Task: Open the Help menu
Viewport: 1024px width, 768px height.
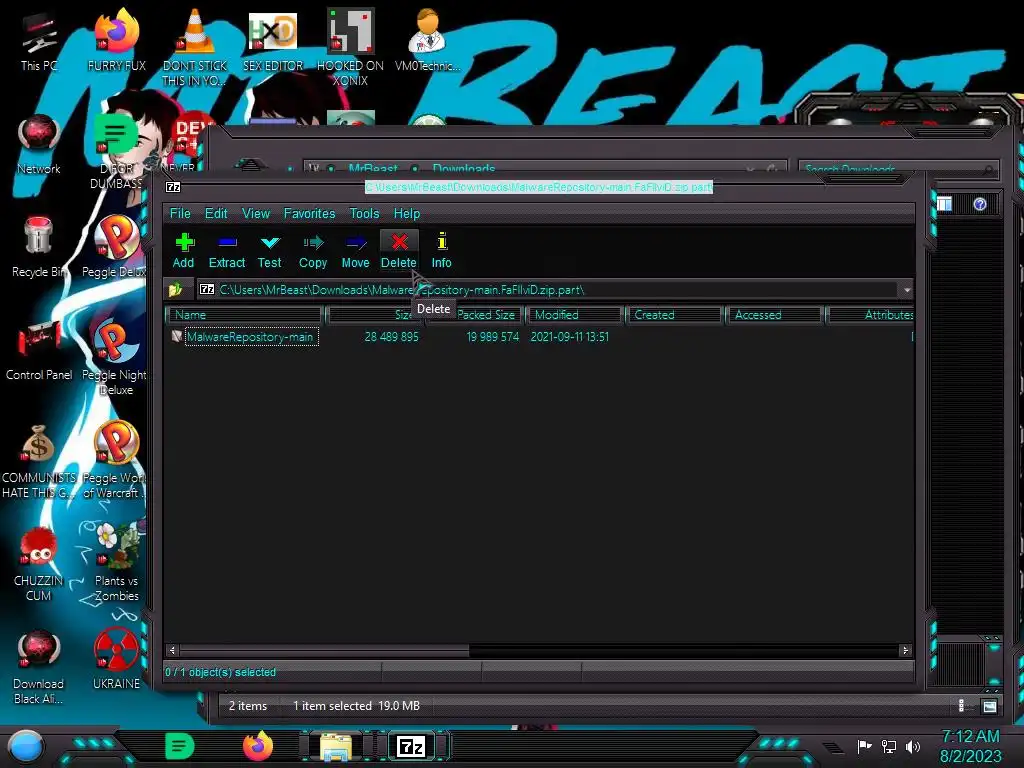Action: [x=406, y=214]
